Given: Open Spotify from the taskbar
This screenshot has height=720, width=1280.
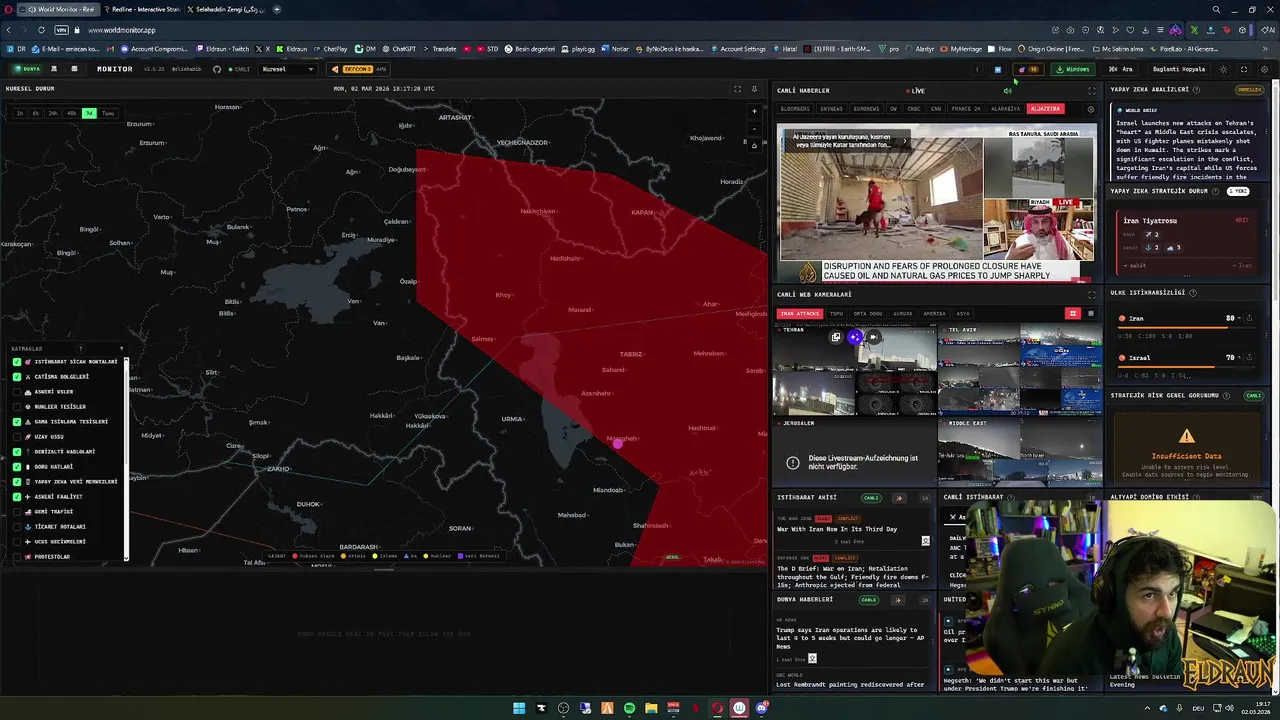Looking at the screenshot, I should pyautogui.click(x=629, y=708).
